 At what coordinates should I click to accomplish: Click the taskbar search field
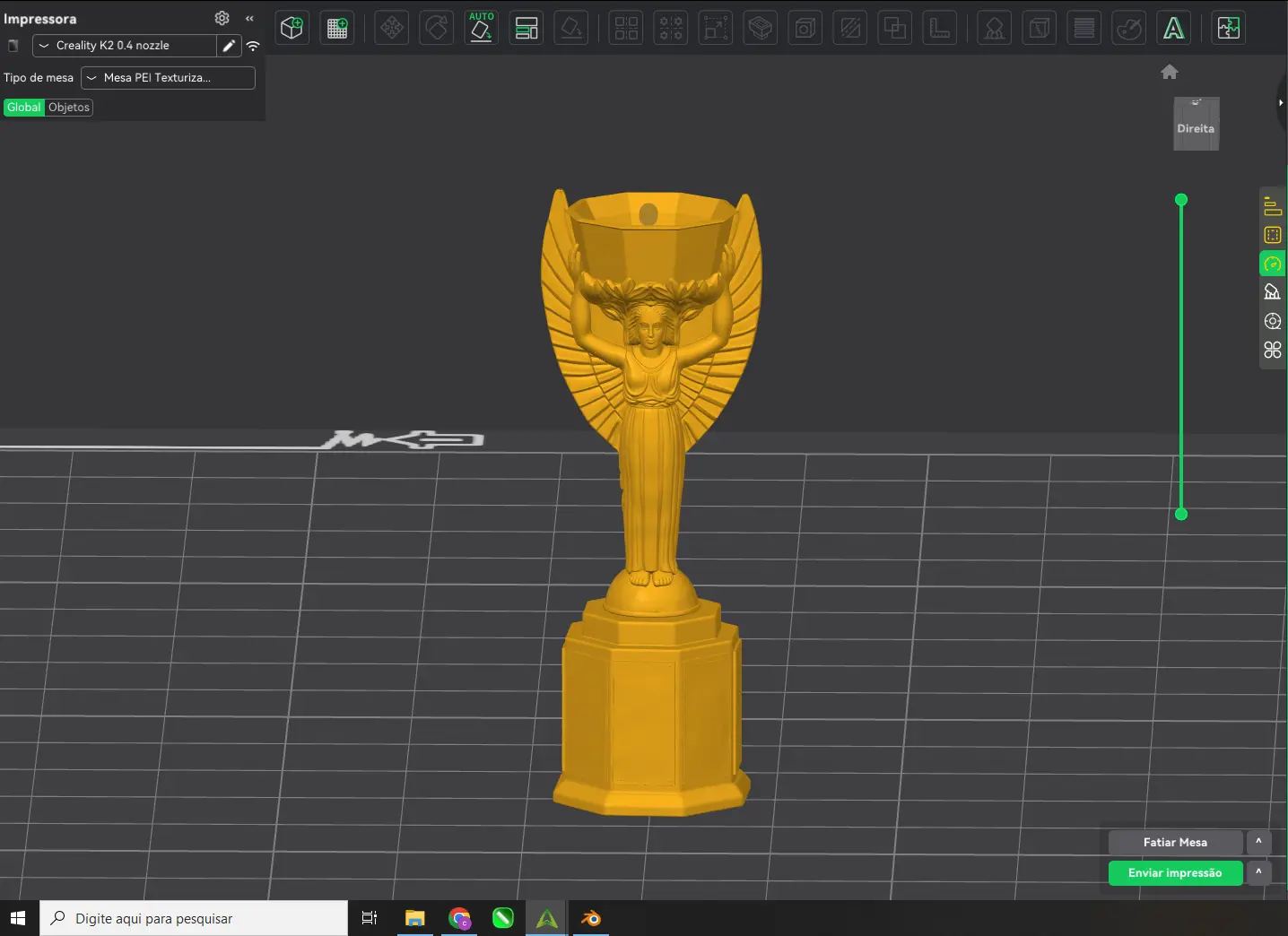click(194, 918)
